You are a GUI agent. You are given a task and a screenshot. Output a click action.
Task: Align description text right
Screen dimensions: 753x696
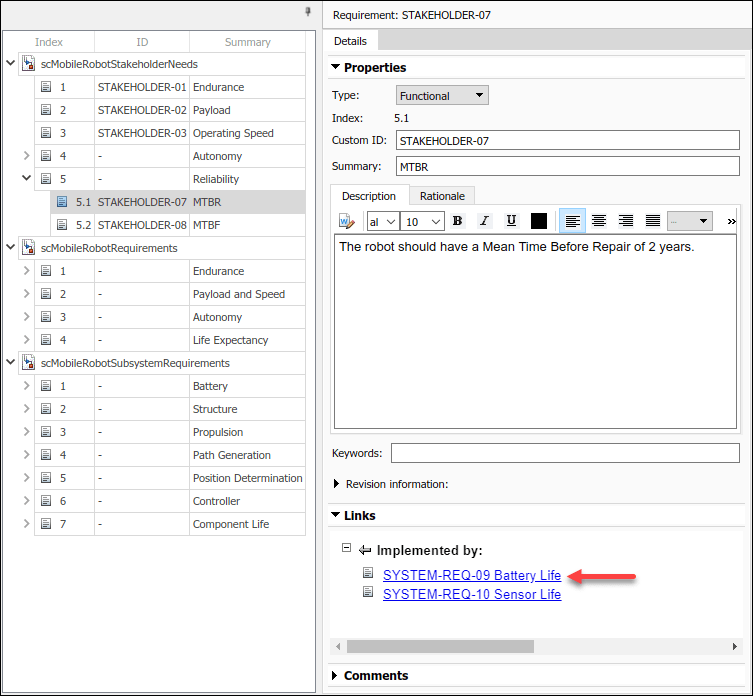point(626,221)
